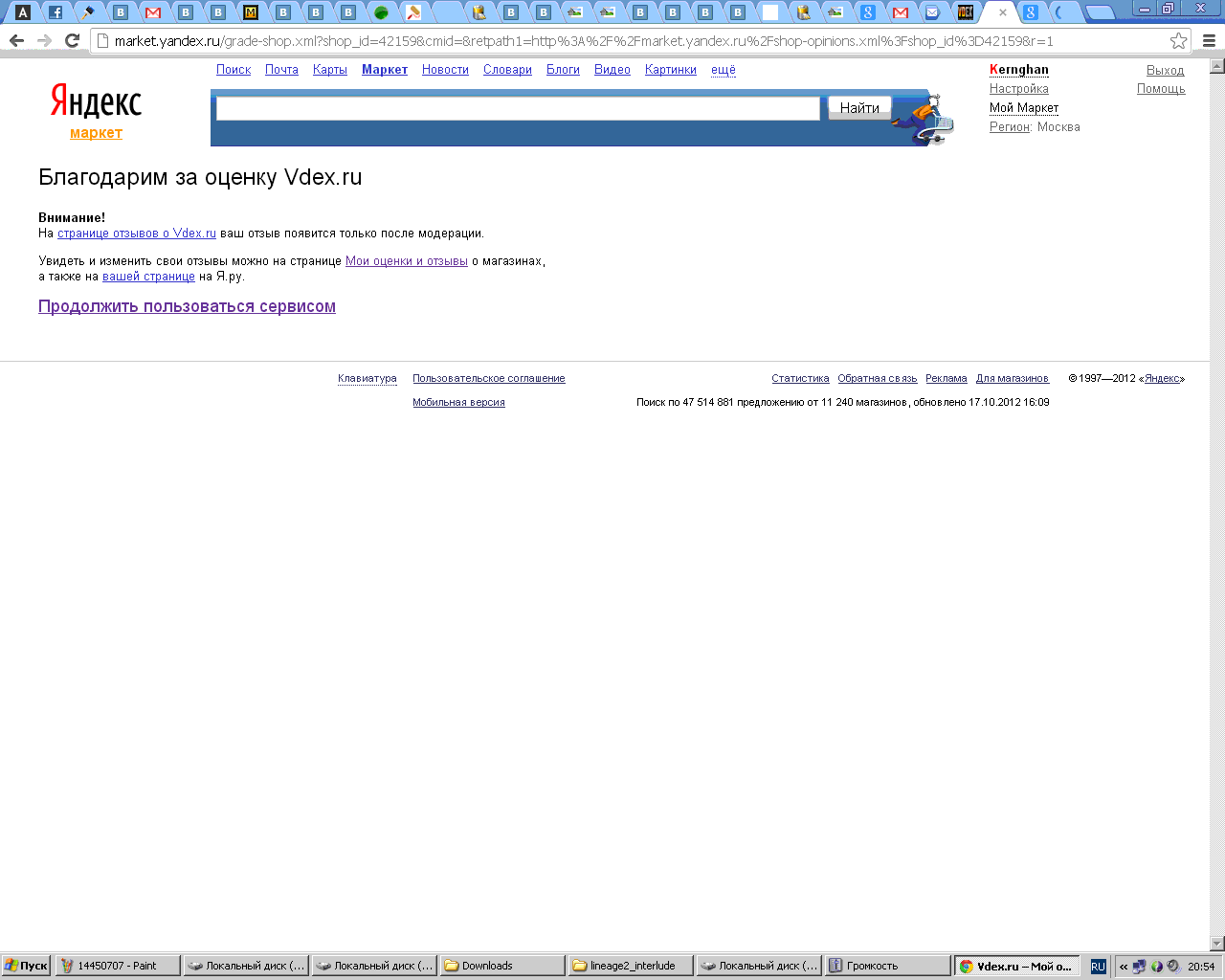Open the Обратная связь footer link
Screen dimensions: 1225x980
pyautogui.click(x=878, y=379)
